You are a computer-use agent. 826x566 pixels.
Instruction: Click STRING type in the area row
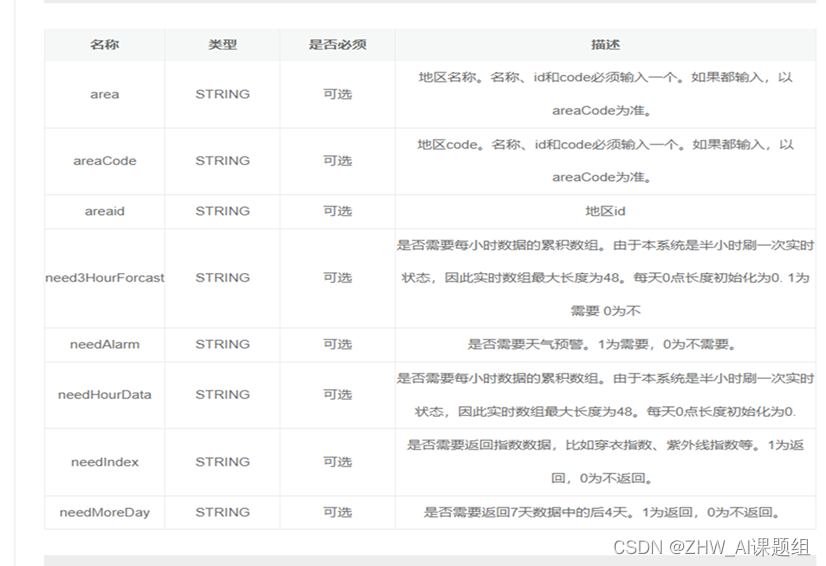coord(222,94)
